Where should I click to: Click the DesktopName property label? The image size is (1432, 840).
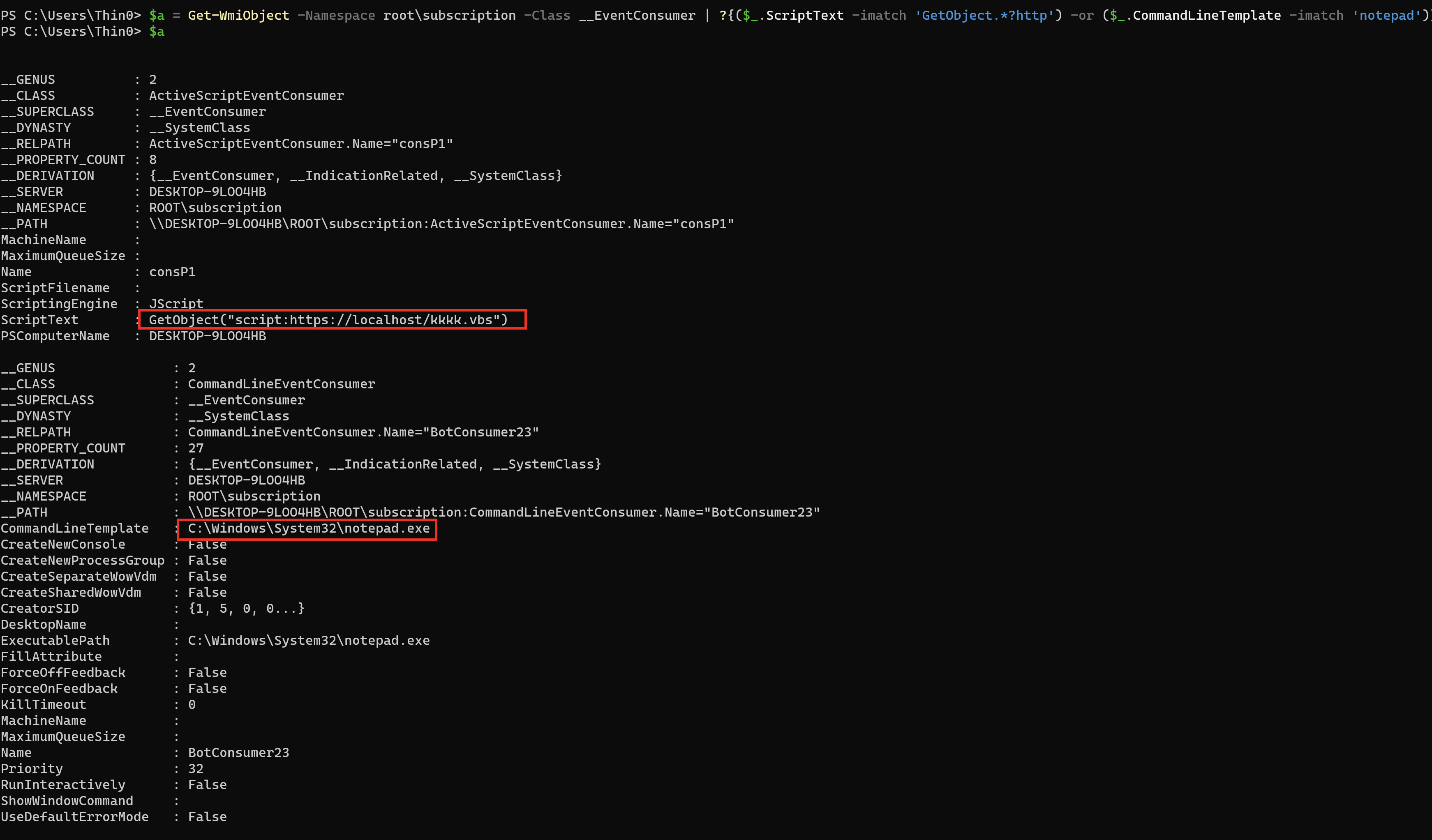(44, 625)
